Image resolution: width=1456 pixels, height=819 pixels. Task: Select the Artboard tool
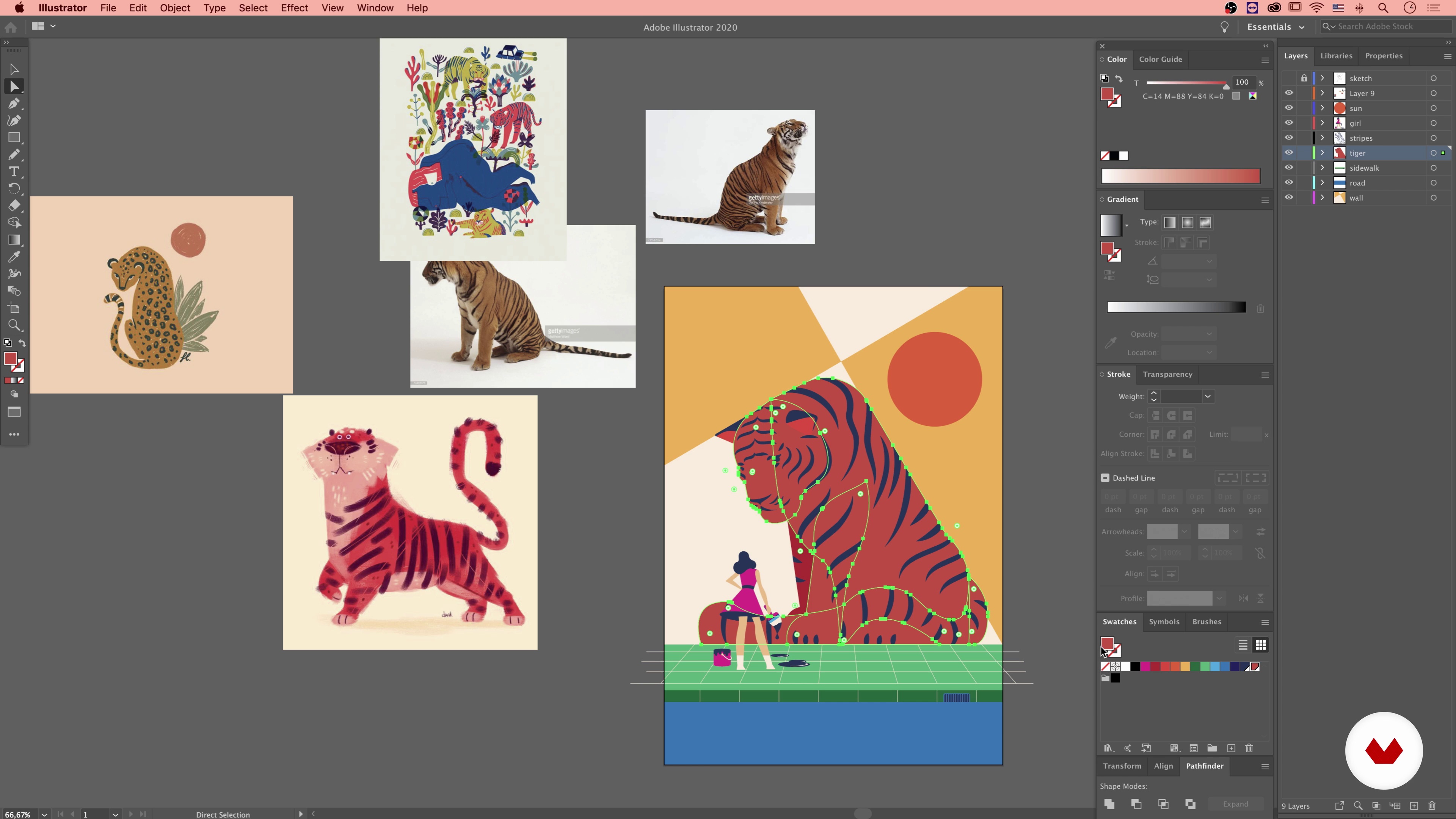[14, 309]
